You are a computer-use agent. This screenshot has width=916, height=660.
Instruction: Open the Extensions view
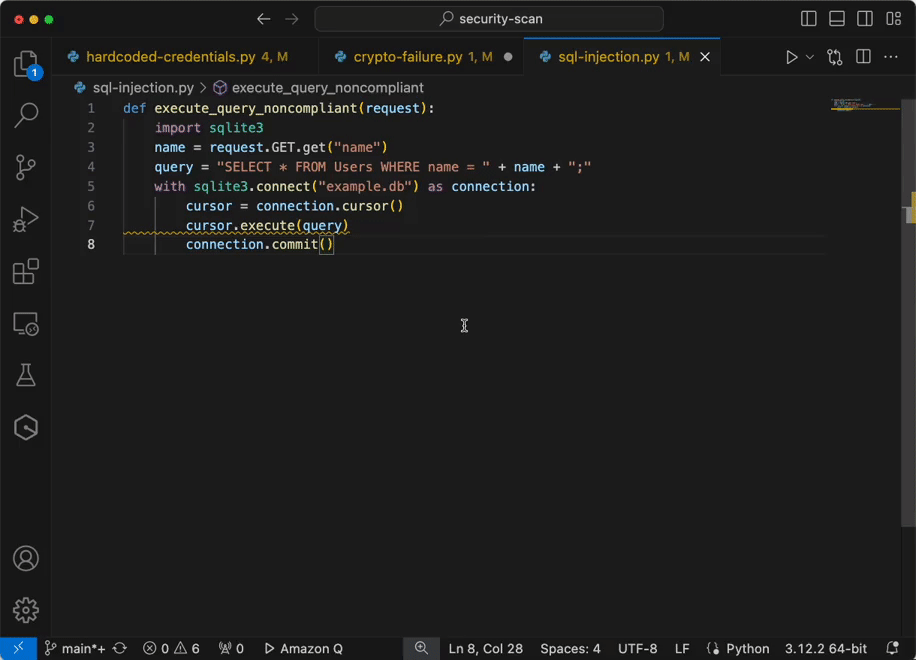point(25,271)
